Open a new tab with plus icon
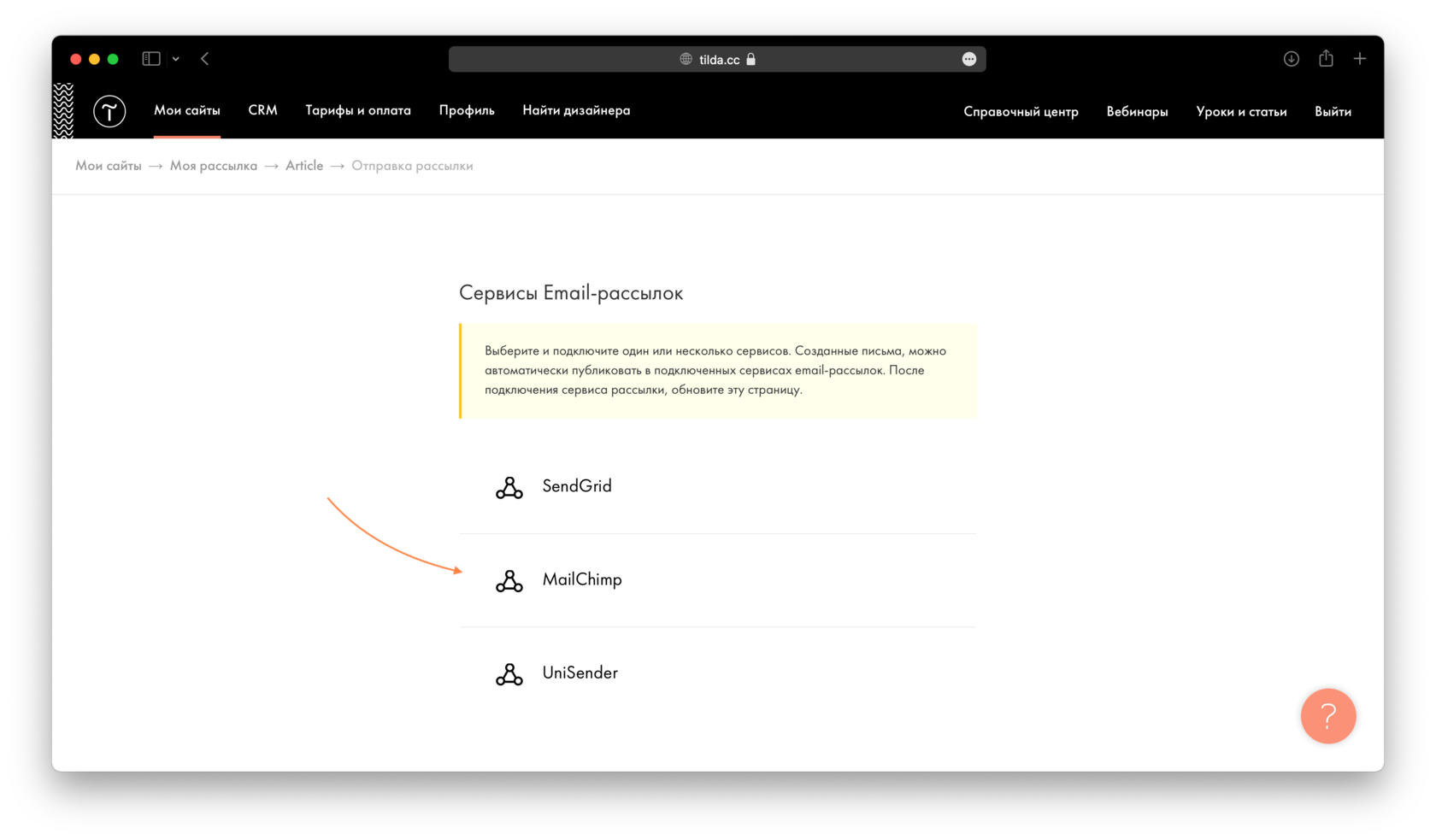Screen dimensions: 1436x840 (1360, 59)
